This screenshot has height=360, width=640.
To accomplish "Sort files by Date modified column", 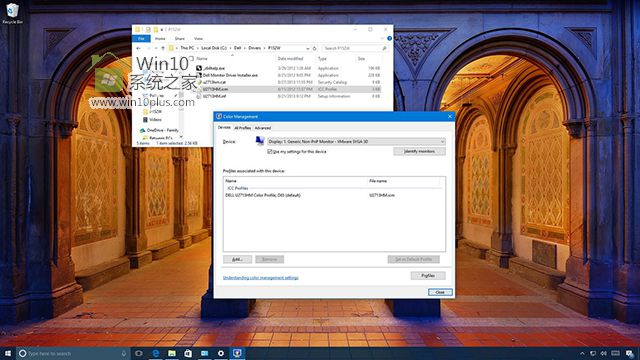I will [291, 59].
